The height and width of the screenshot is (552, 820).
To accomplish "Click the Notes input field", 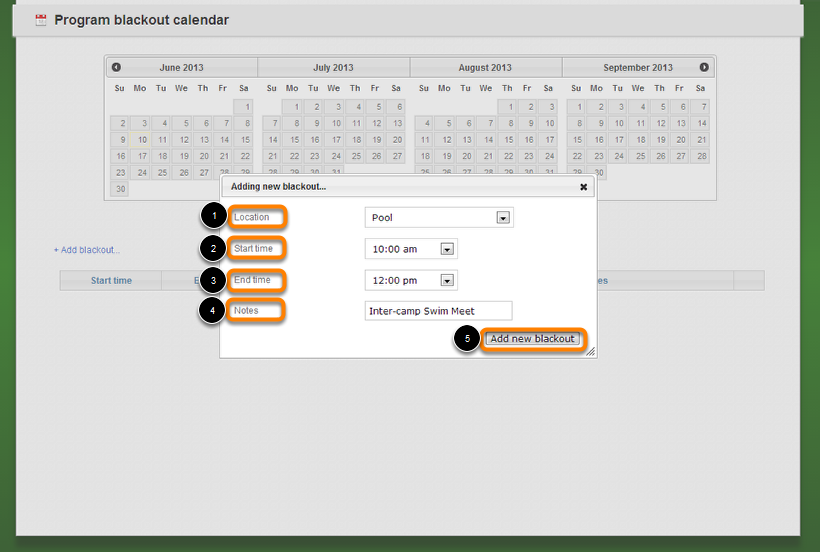I will point(439,311).
